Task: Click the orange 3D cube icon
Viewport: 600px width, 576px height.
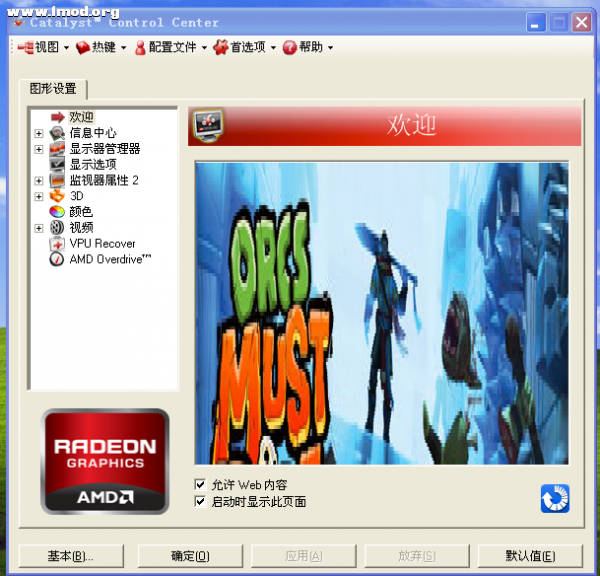Action: click(x=57, y=196)
